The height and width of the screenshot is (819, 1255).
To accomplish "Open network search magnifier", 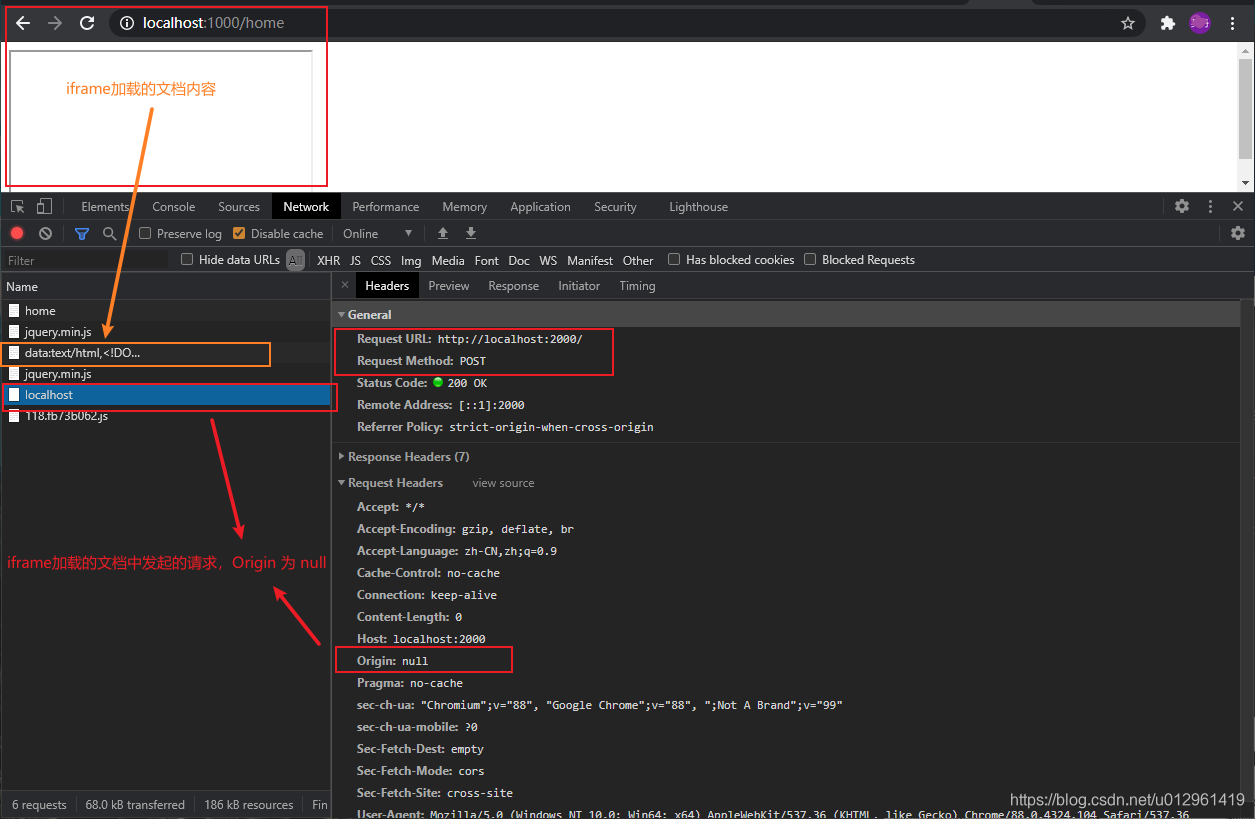I will pyautogui.click(x=109, y=233).
